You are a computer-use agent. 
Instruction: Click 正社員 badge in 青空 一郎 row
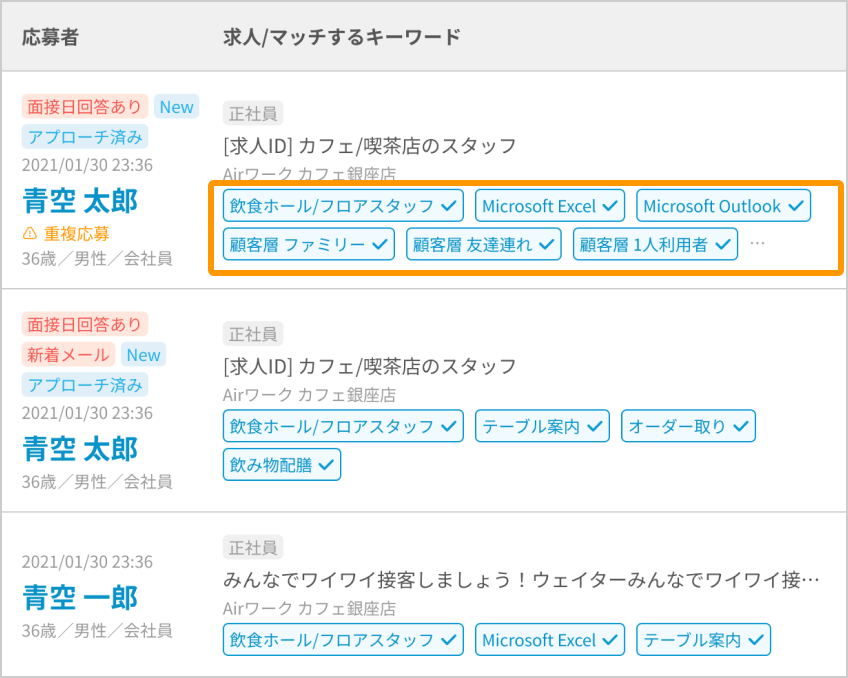253,548
